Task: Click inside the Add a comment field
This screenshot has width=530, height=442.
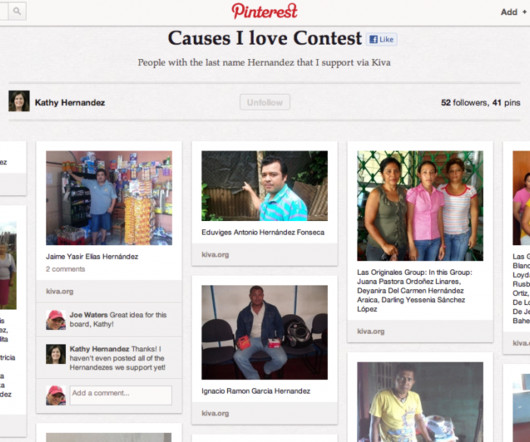Action: coord(121,395)
